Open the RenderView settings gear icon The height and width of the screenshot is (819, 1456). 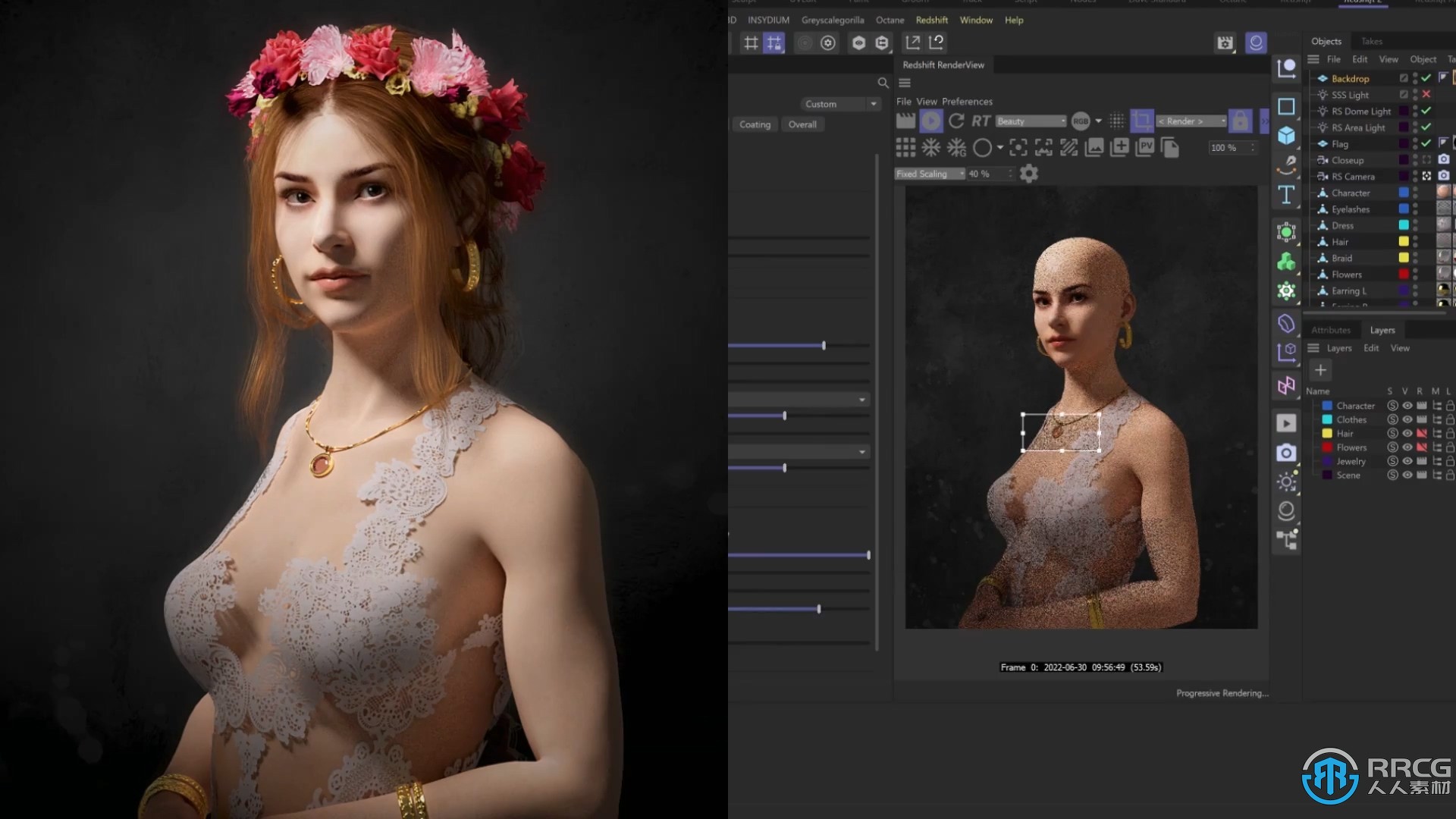click(1029, 174)
